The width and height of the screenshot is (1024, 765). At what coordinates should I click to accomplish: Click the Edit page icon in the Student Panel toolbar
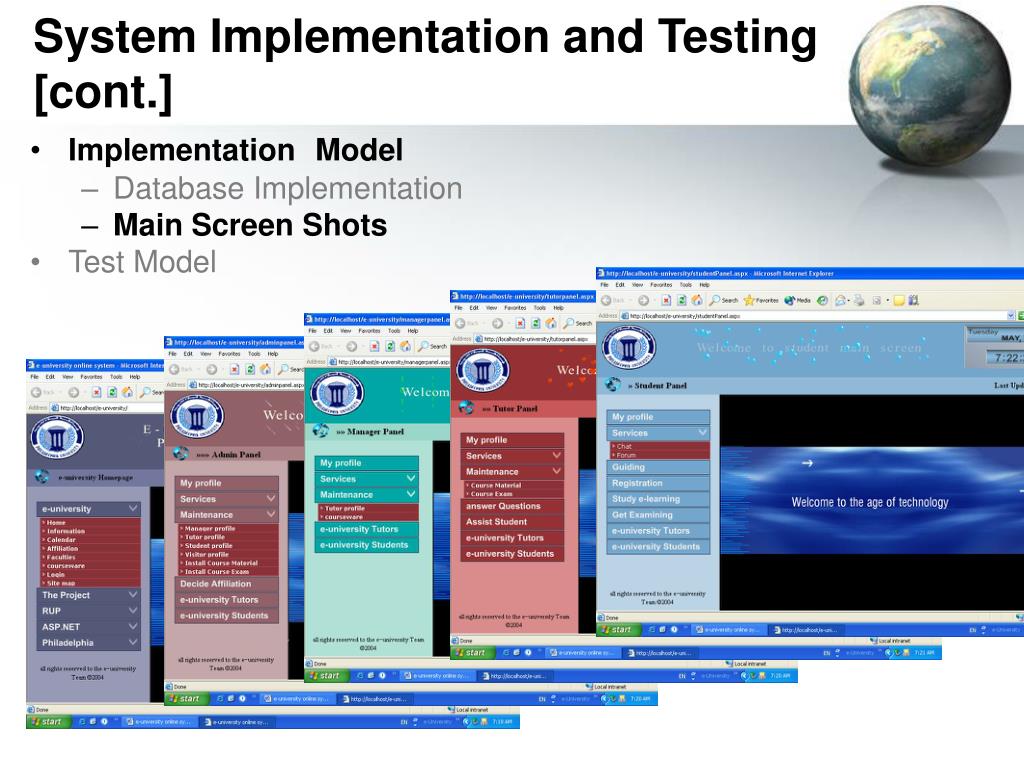(877, 301)
